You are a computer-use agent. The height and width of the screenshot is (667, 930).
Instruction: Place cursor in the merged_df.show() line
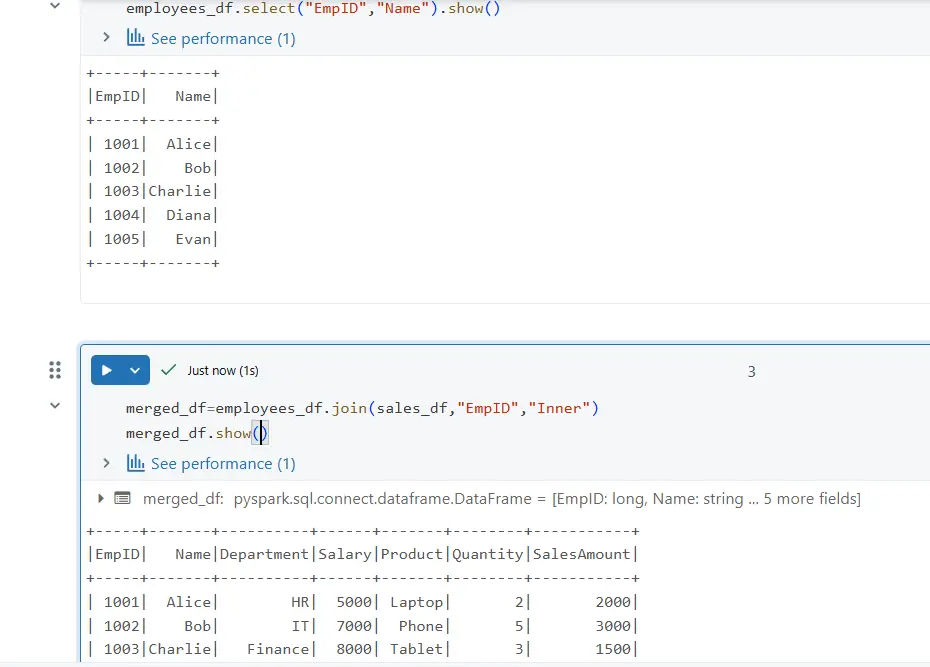[x=260, y=432]
